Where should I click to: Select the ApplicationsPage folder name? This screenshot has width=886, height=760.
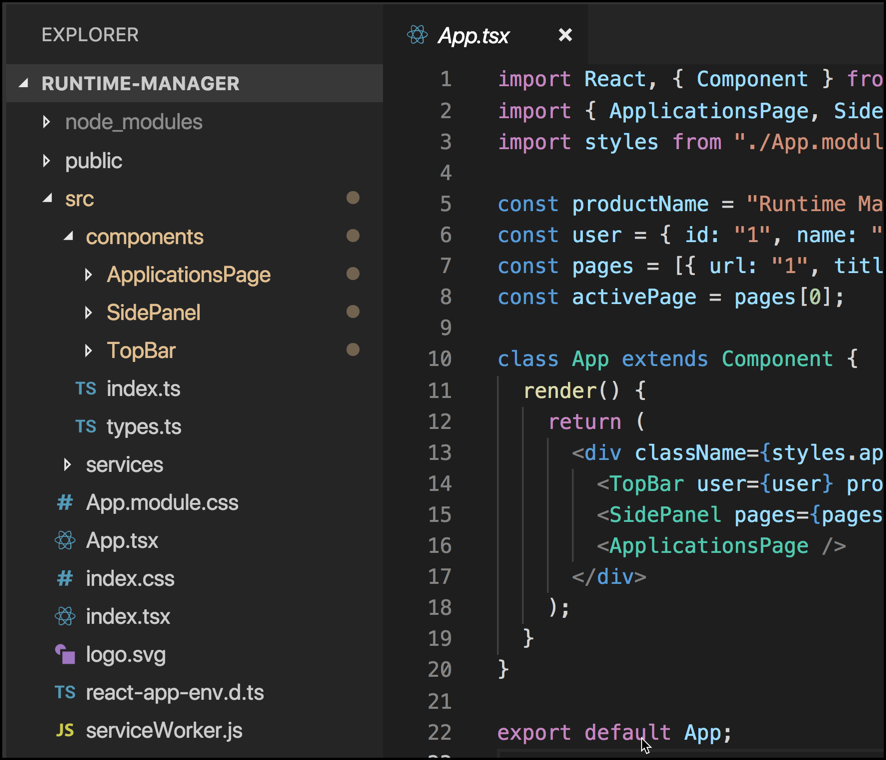pyautogui.click(x=189, y=275)
